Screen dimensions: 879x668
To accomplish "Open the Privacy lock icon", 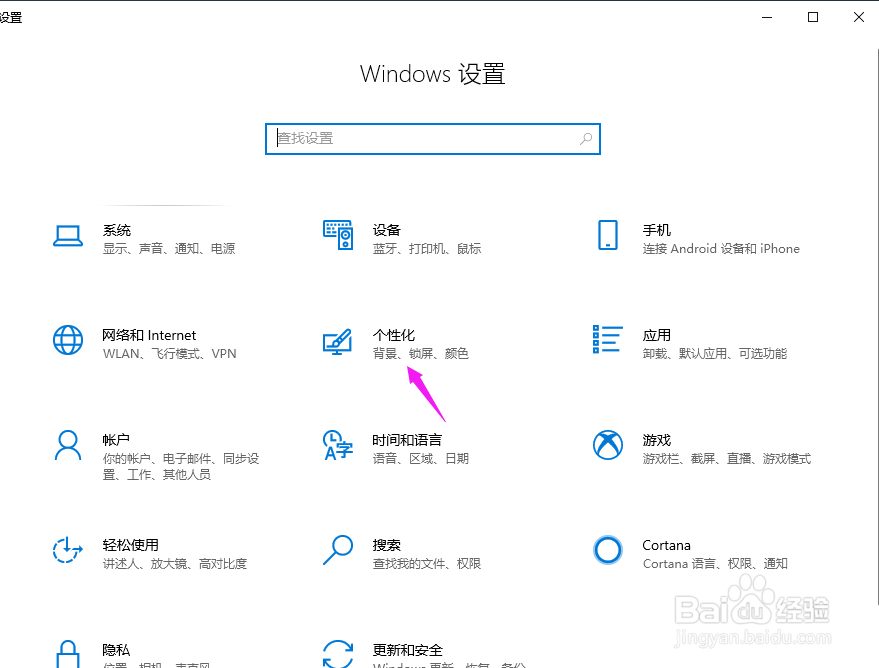I will click(68, 654).
